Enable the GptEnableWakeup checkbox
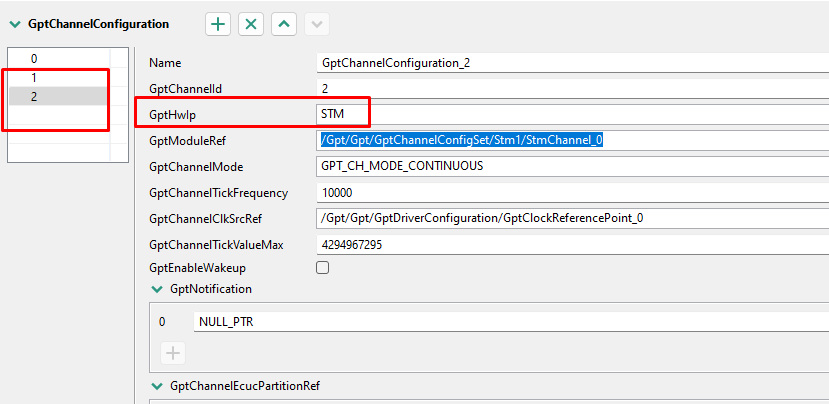Image resolution: width=829 pixels, height=404 pixels. coord(323,268)
